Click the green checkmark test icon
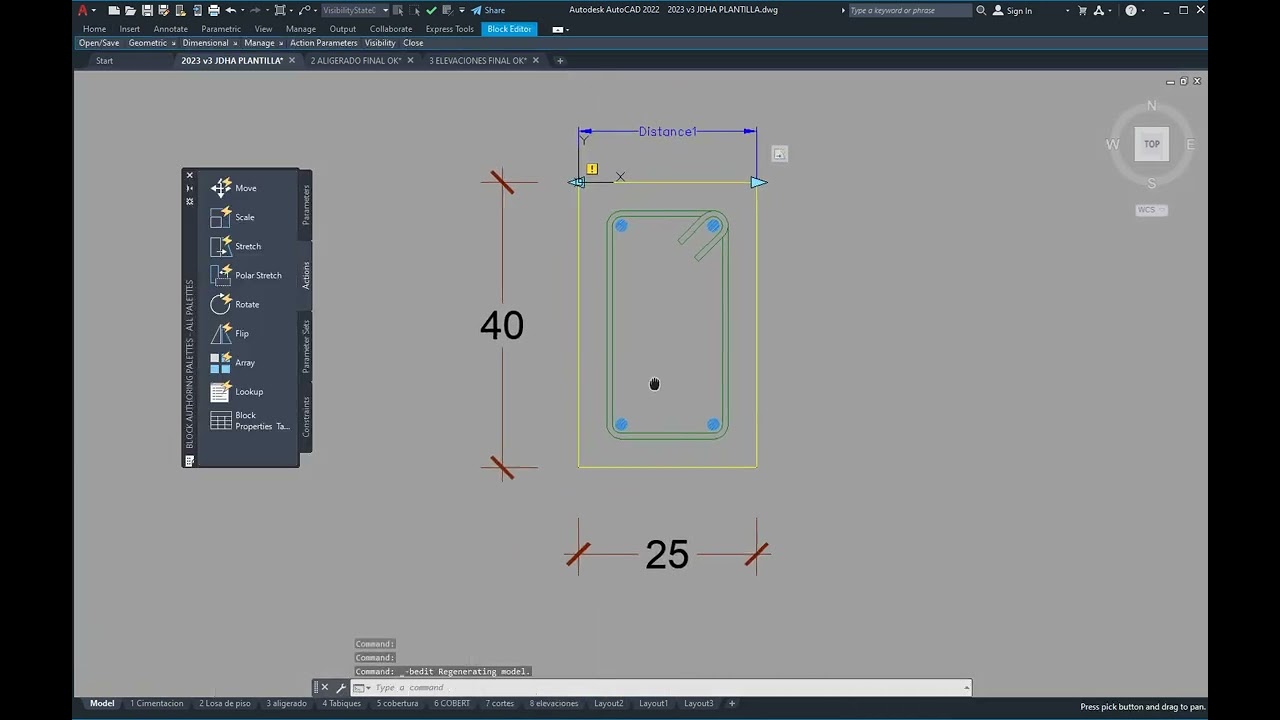Image resolution: width=1280 pixels, height=720 pixels. pyautogui.click(x=431, y=10)
